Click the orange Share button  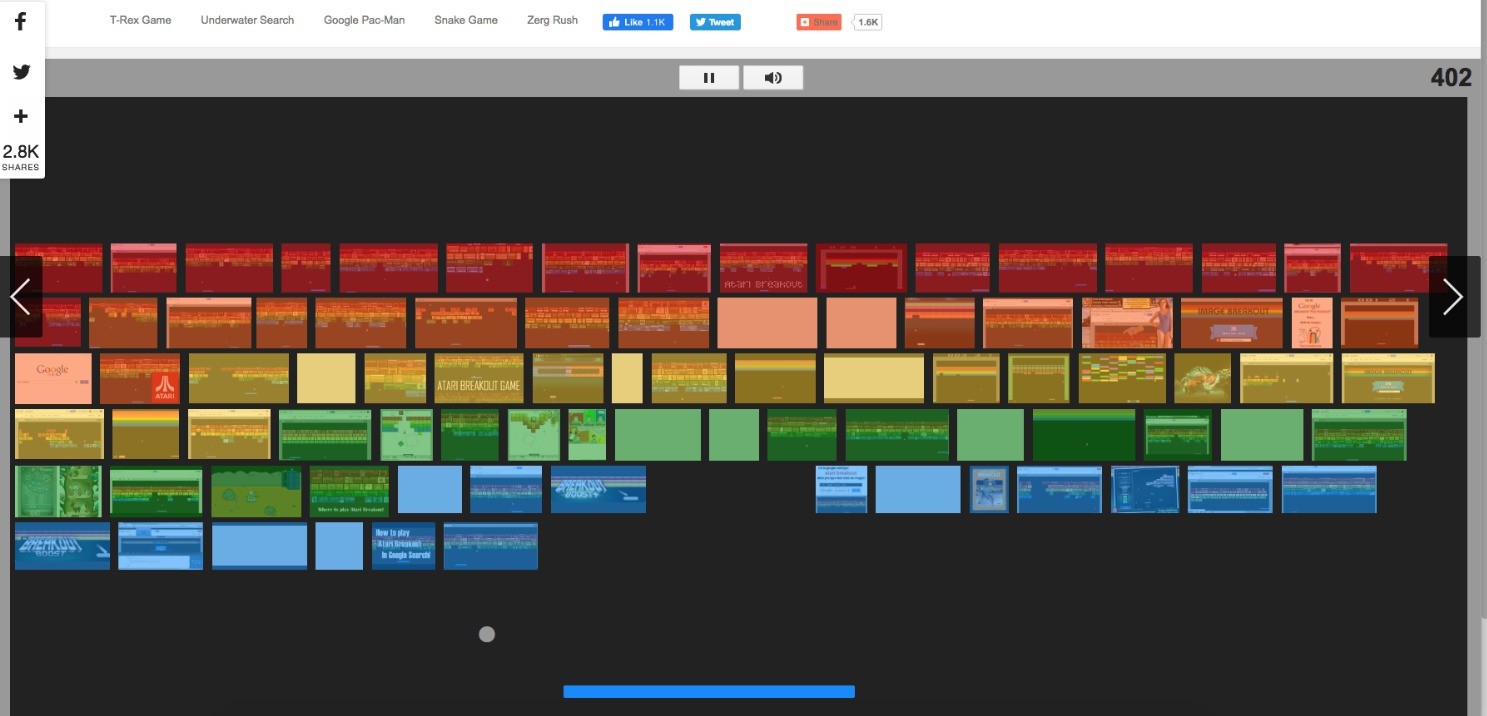[819, 22]
